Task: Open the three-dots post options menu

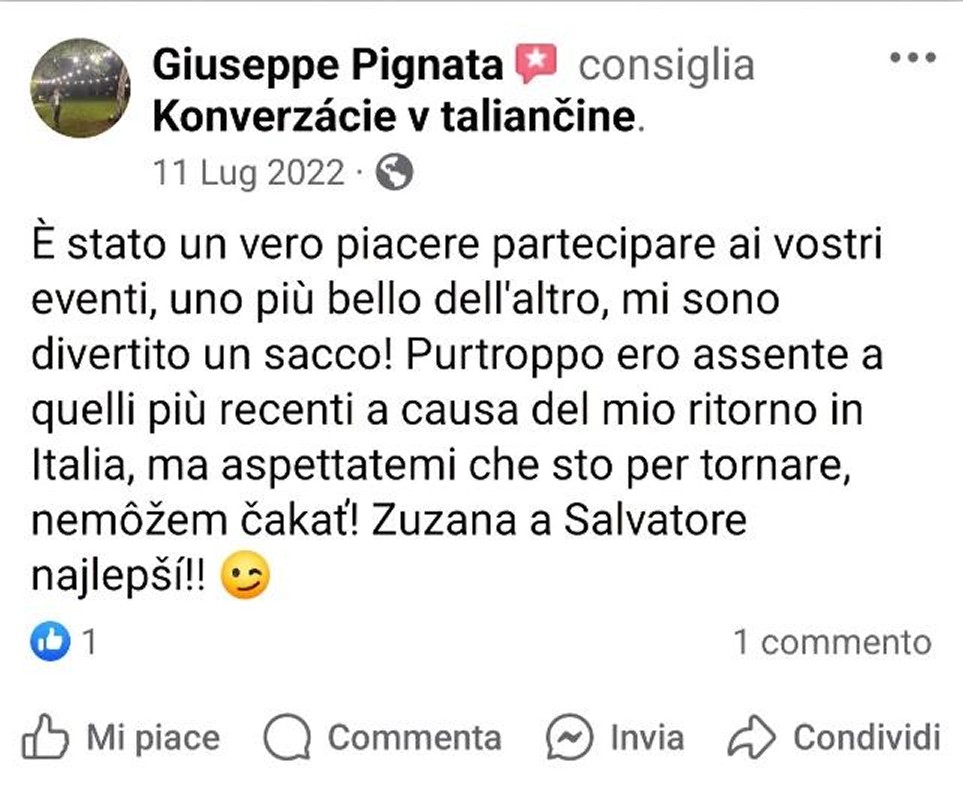Action: coord(913,58)
